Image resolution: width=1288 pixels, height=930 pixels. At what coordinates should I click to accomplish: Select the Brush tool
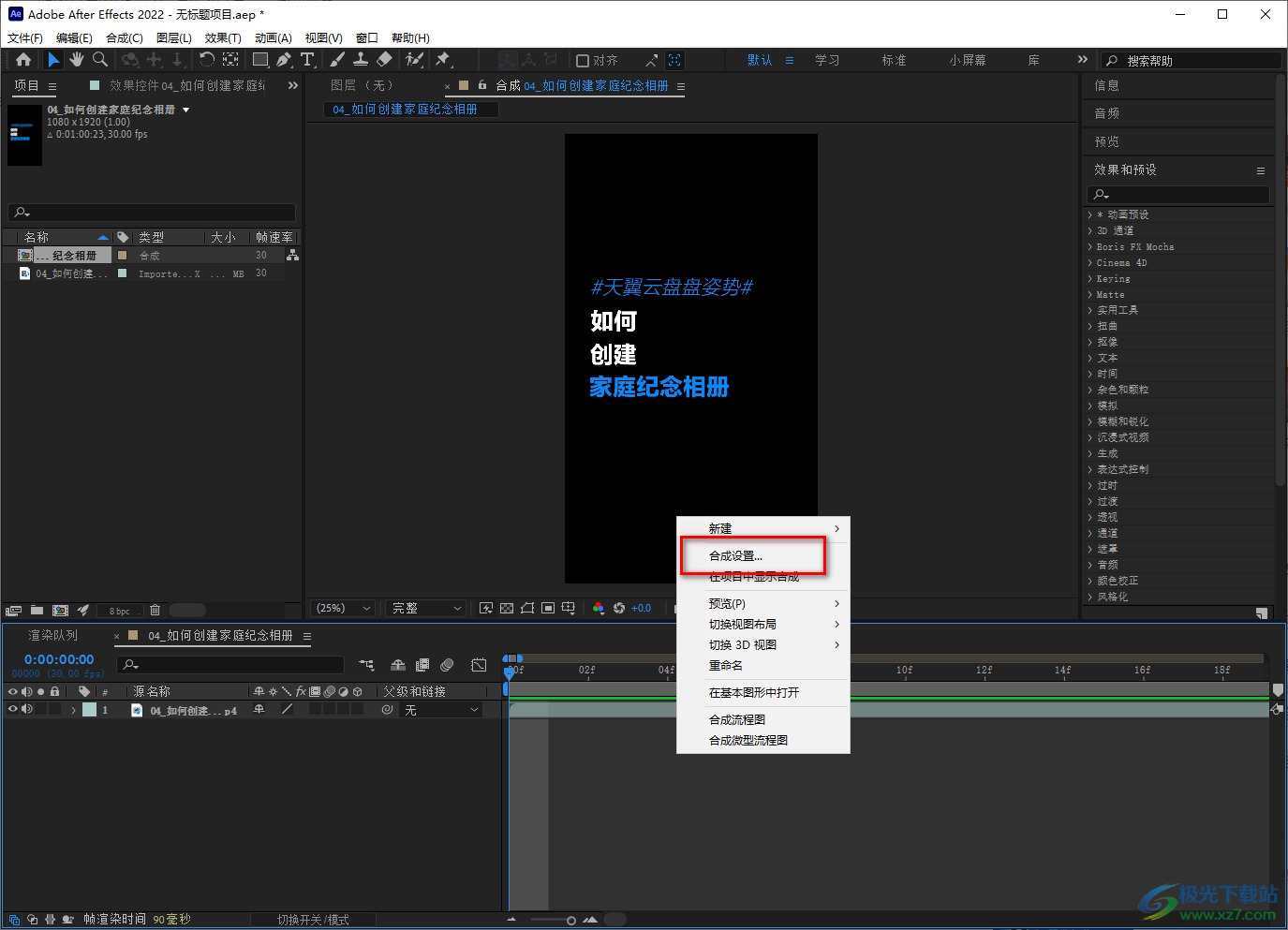[337, 60]
